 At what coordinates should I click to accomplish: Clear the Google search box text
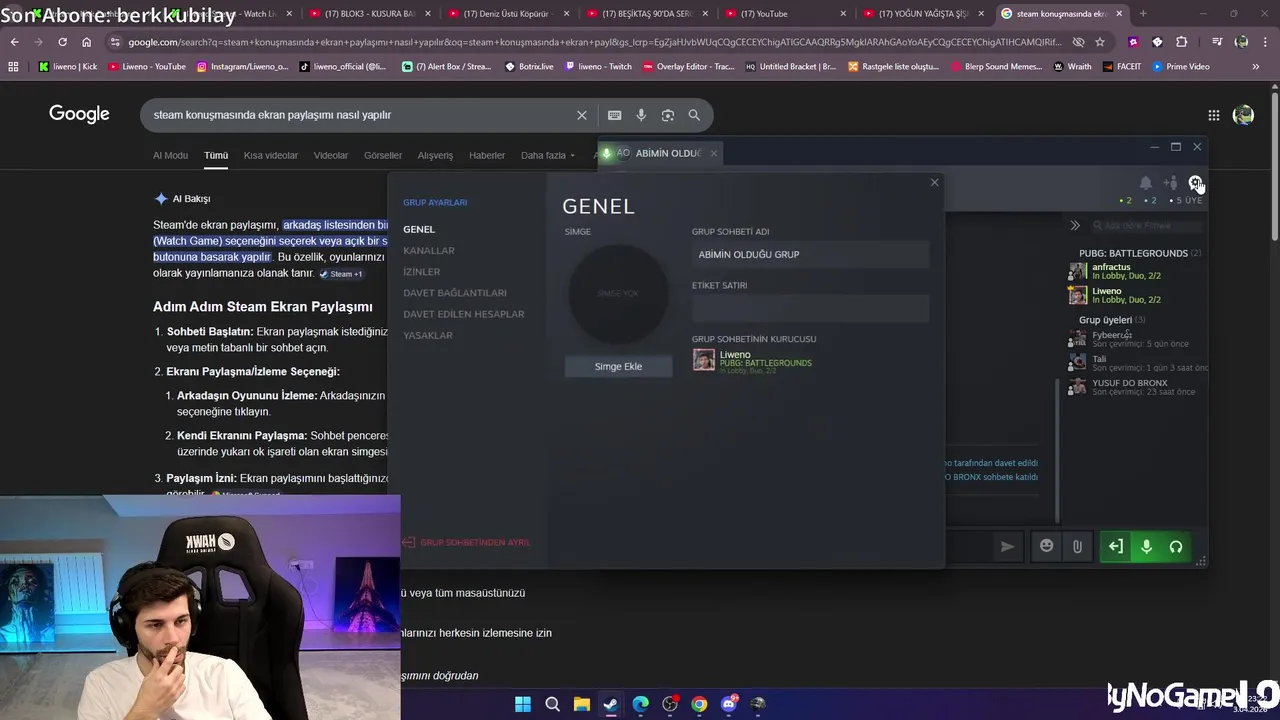pyautogui.click(x=581, y=115)
